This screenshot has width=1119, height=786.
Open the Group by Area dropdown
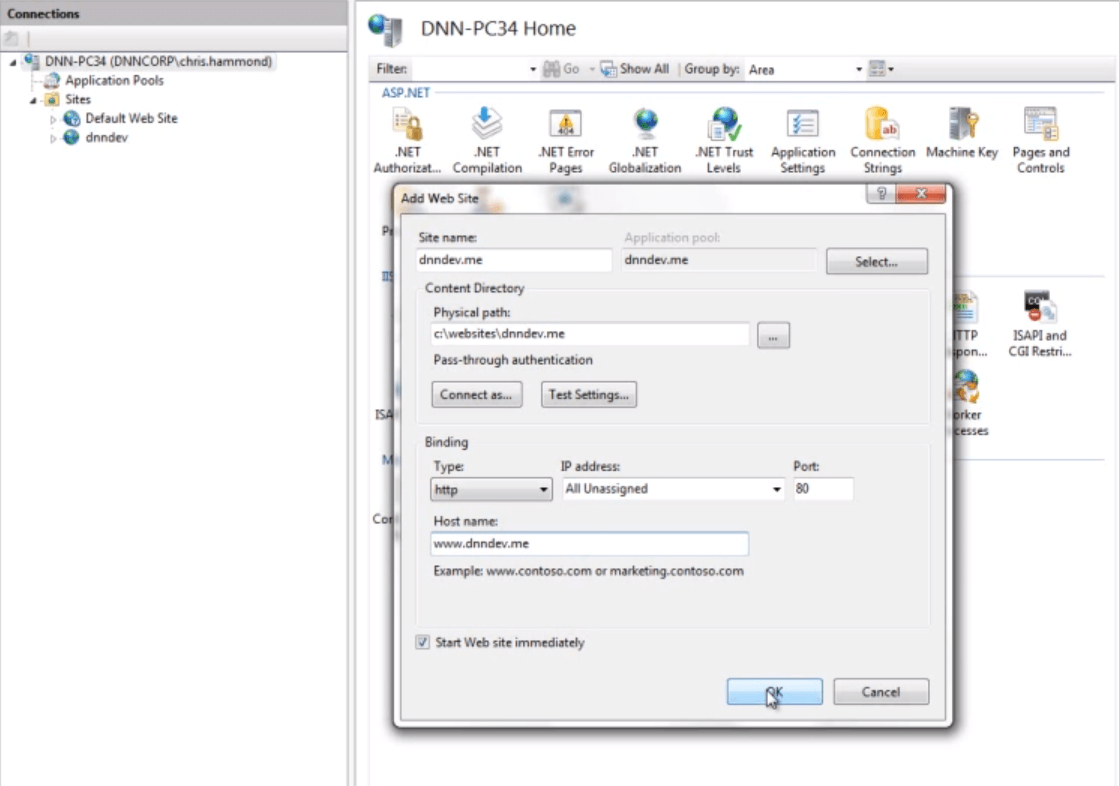858,69
